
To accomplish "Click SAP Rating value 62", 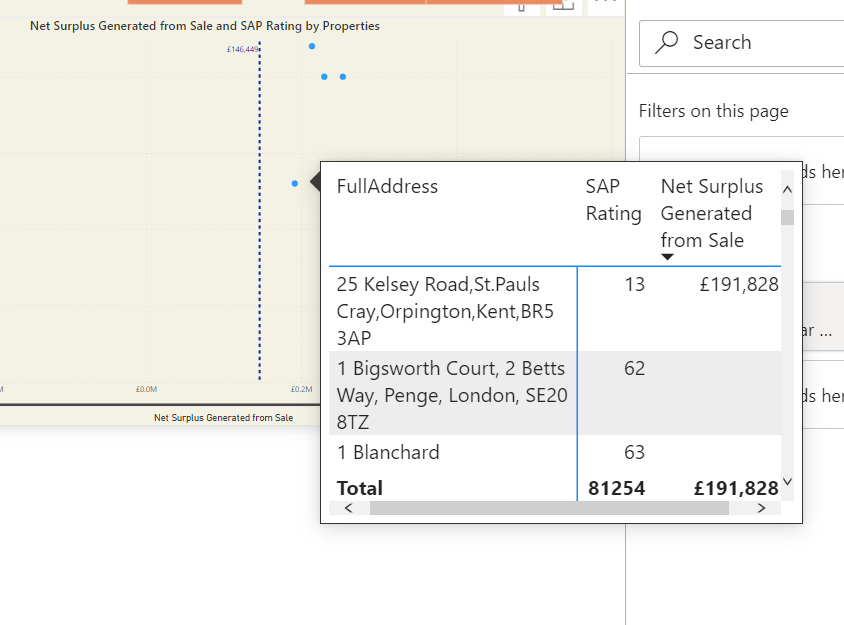I will click(x=635, y=368).
